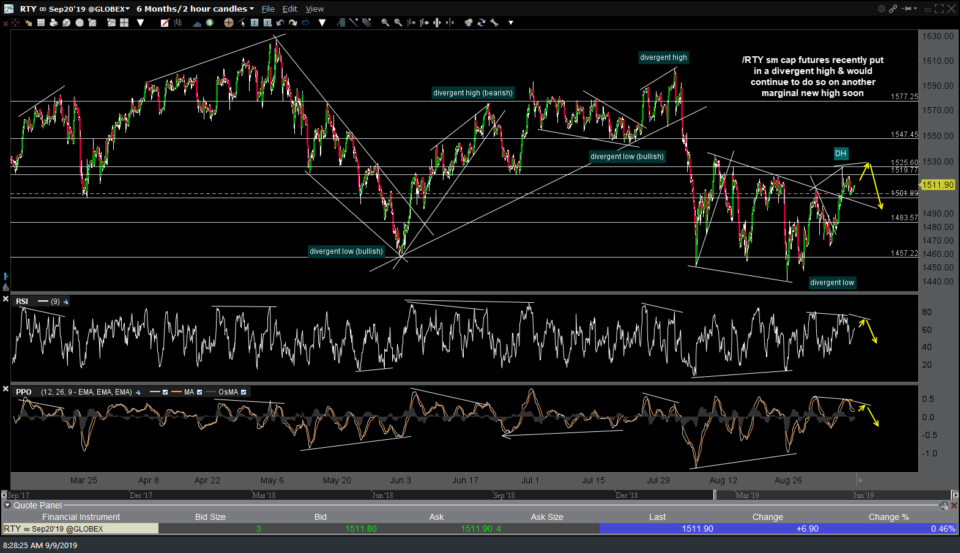The width and height of the screenshot is (960, 553).
Task: Switch to the area chart type icon
Action: tap(197, 23)
